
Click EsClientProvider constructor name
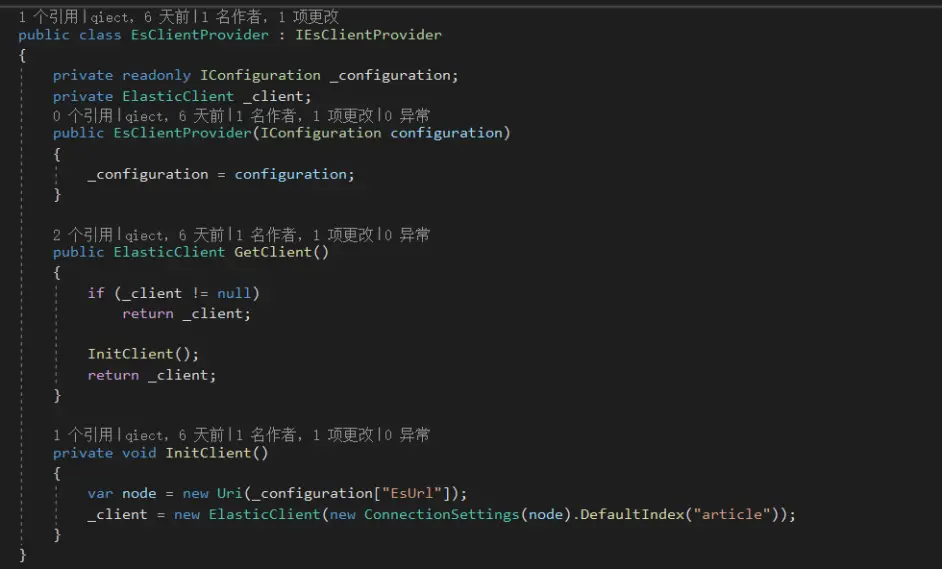pyautogui.click(x=183, y=133)
